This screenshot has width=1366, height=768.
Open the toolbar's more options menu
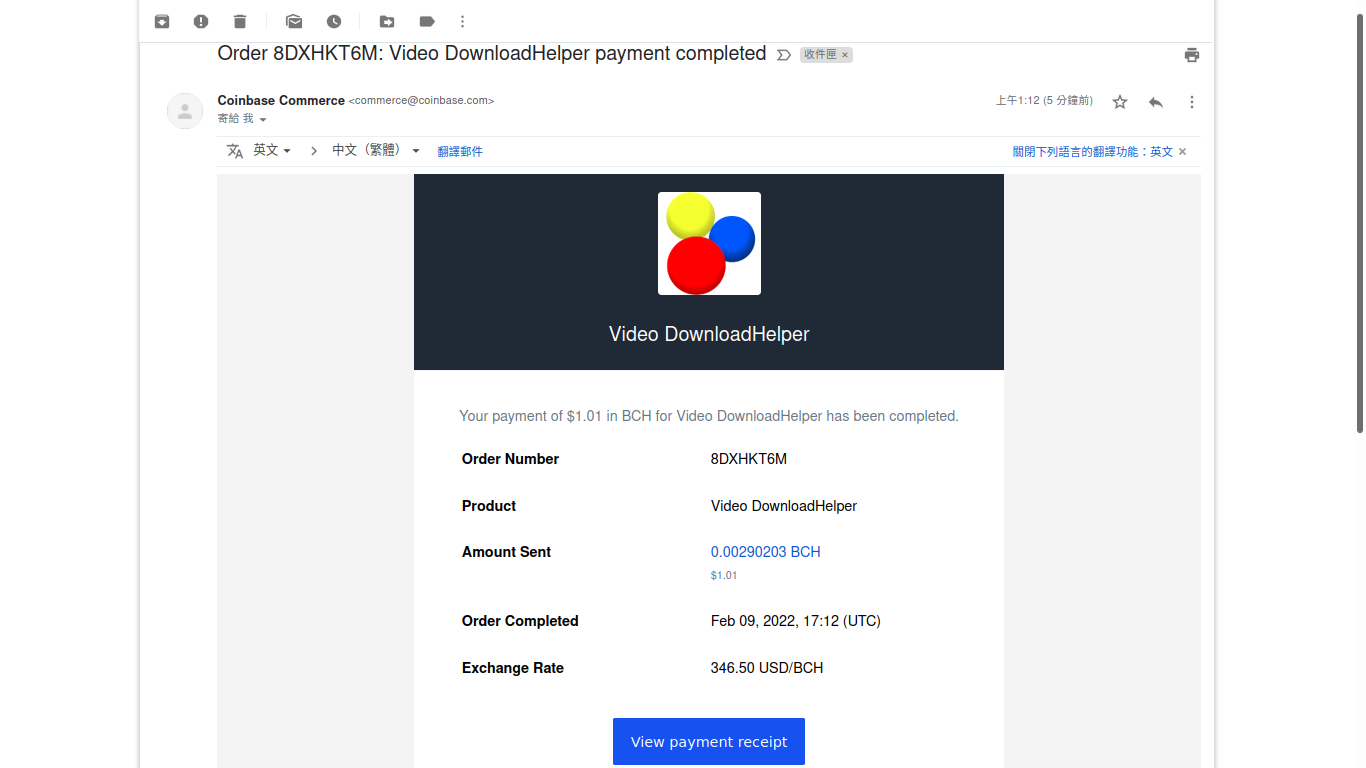click(462, 21)
